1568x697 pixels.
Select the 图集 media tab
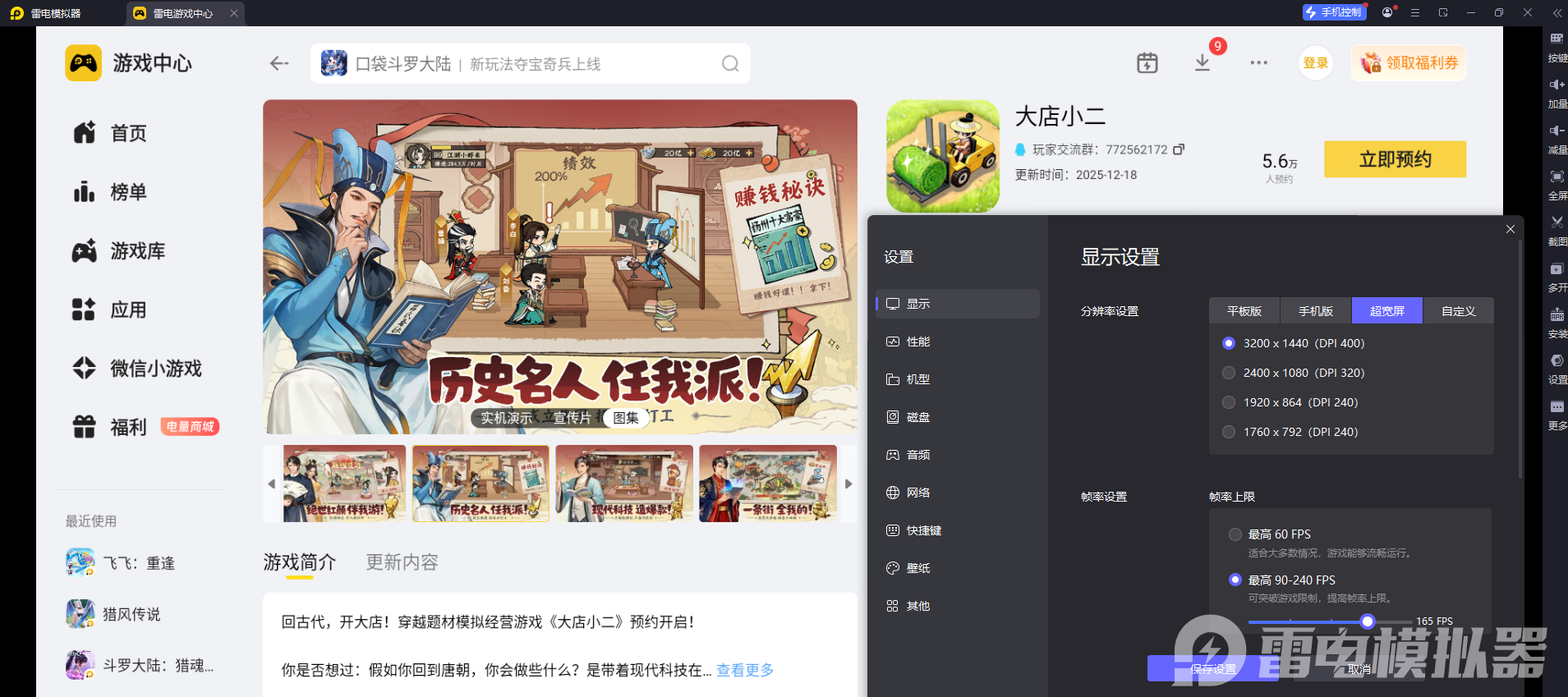pyautogui.click(x=626, y=418)
